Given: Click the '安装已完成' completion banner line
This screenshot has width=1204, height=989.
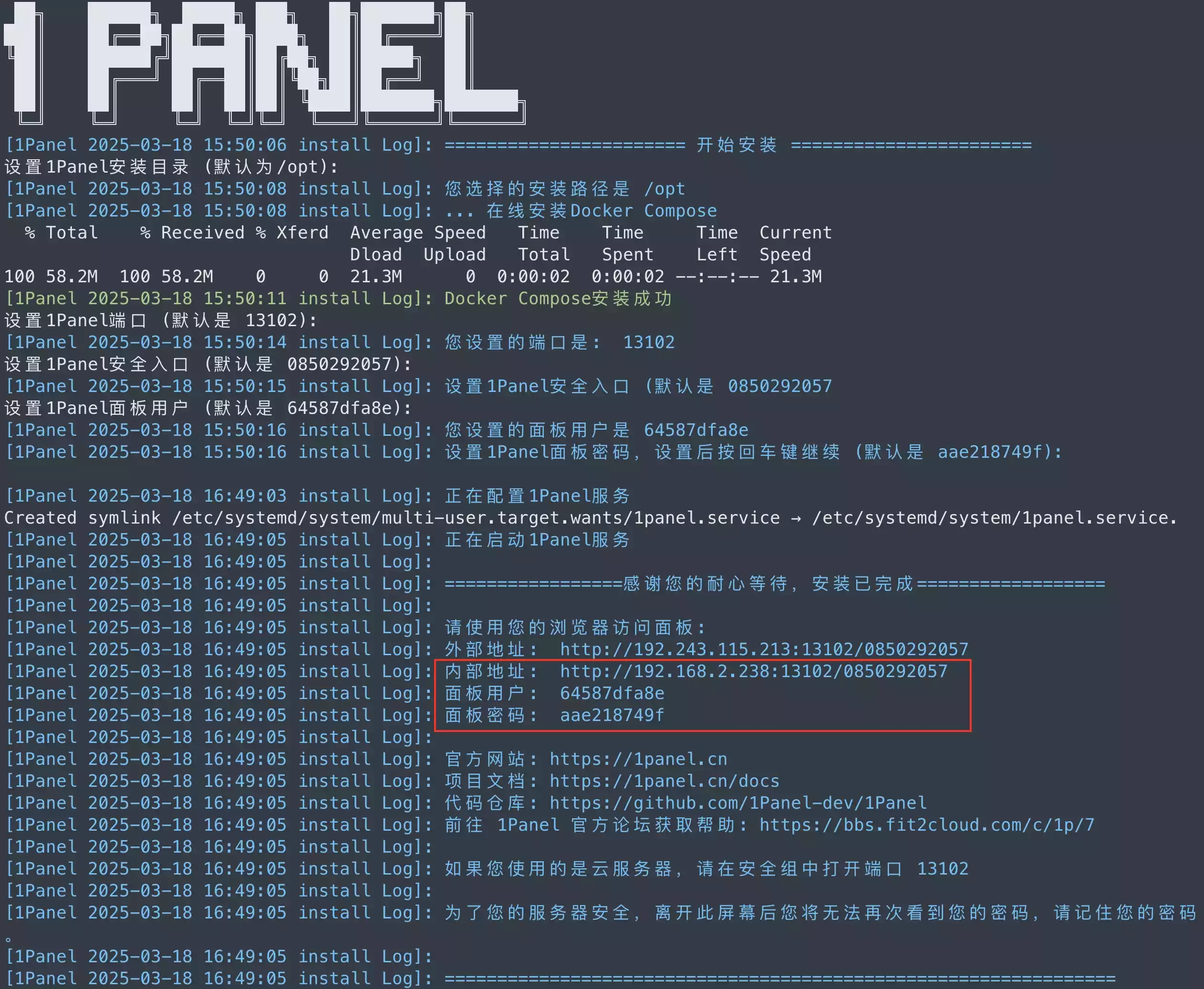Looking at the screenshot, I should click(556, 583).
